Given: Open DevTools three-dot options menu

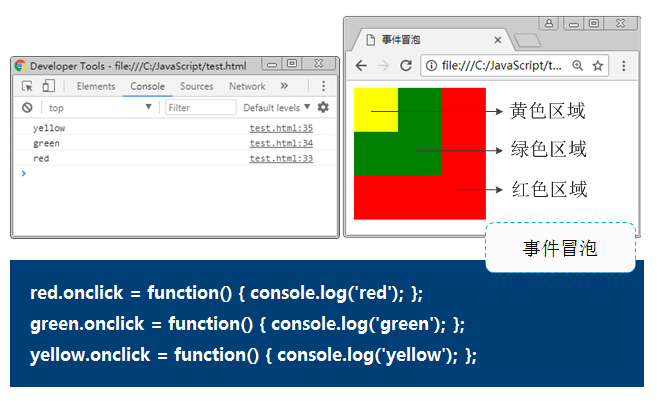Looking at the screenshot, I should tap(324, 86).
